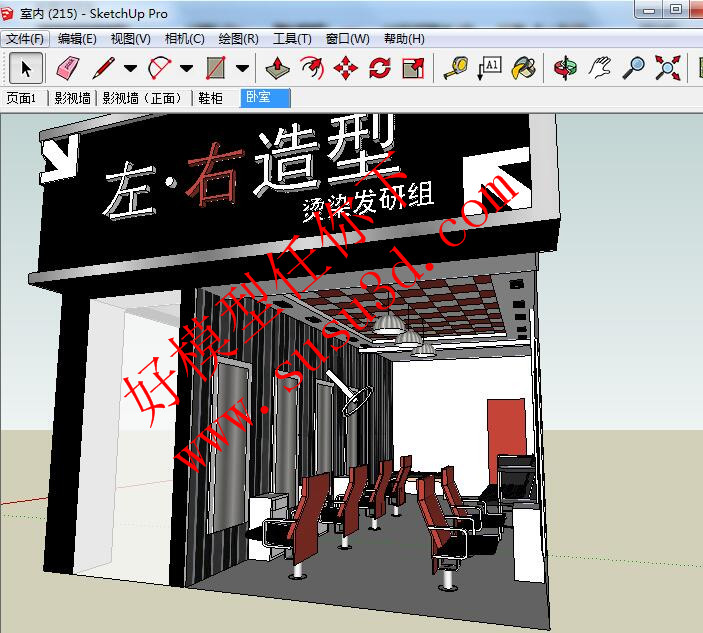This screenshot has height=633, width=703.
Task: Click the SketchUp logo in title bar
Action: (x=7, y=14)
